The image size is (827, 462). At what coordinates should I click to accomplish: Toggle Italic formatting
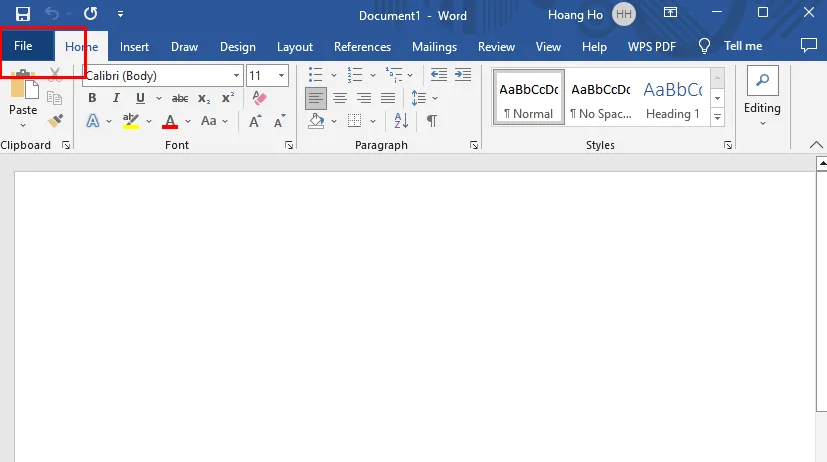click(116, 98)
